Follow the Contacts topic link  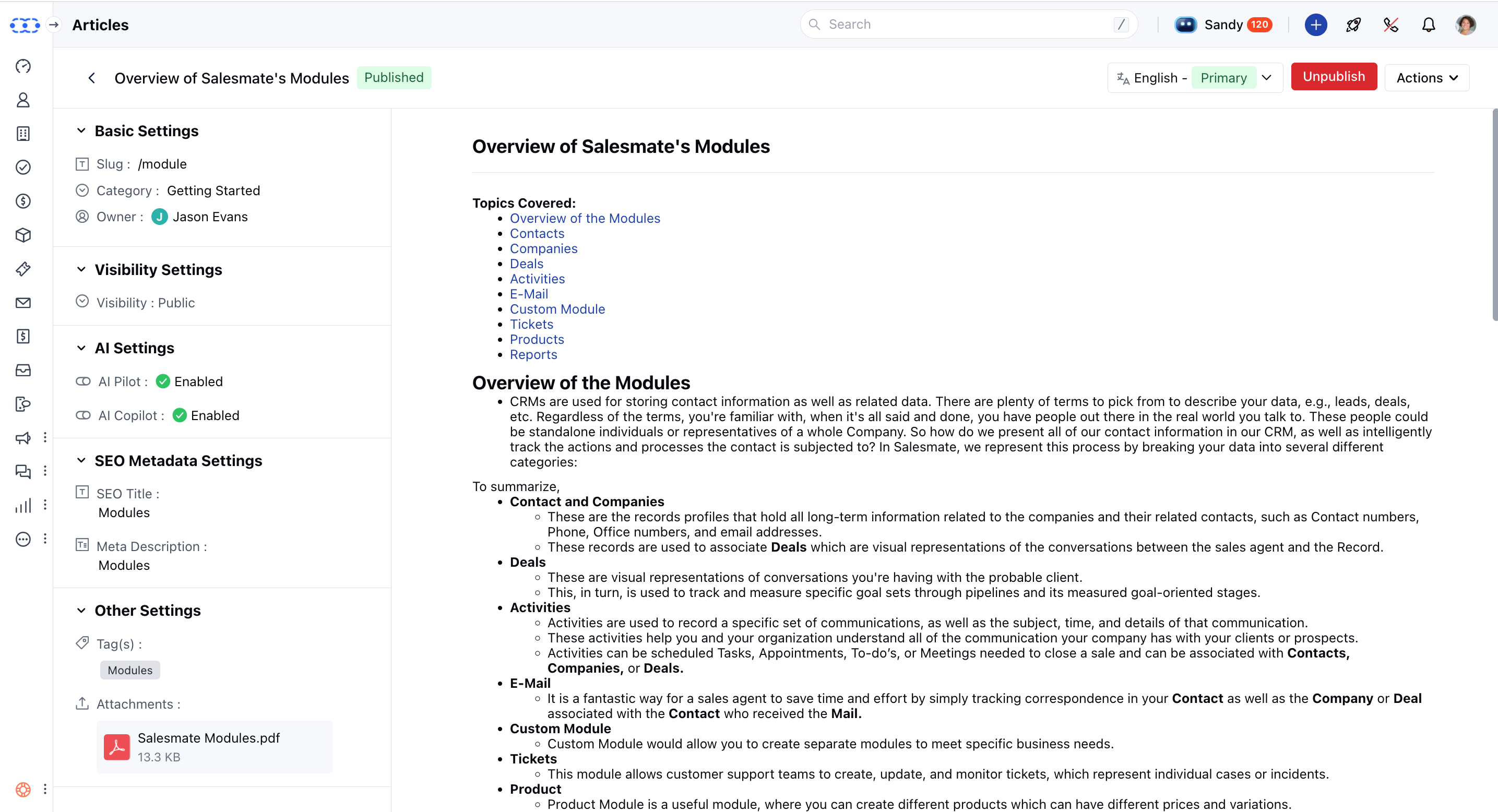[537, 233]
